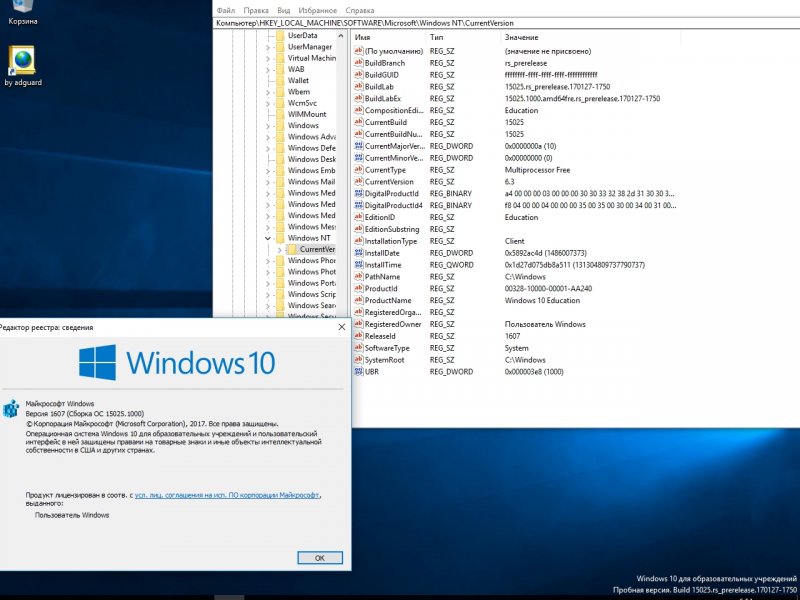The width and height of the screenshot is (800, 600).
Task: Open the Справка menu
Action: pos(360,10)
